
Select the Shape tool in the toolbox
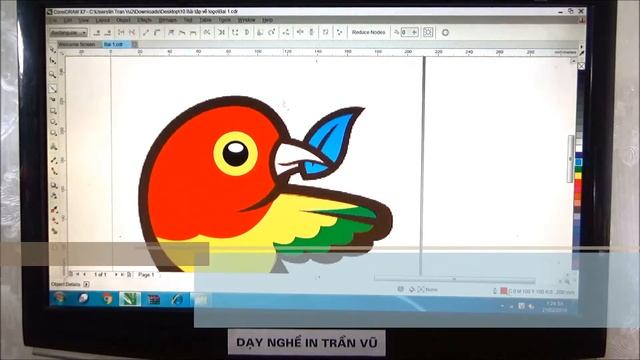53,61
